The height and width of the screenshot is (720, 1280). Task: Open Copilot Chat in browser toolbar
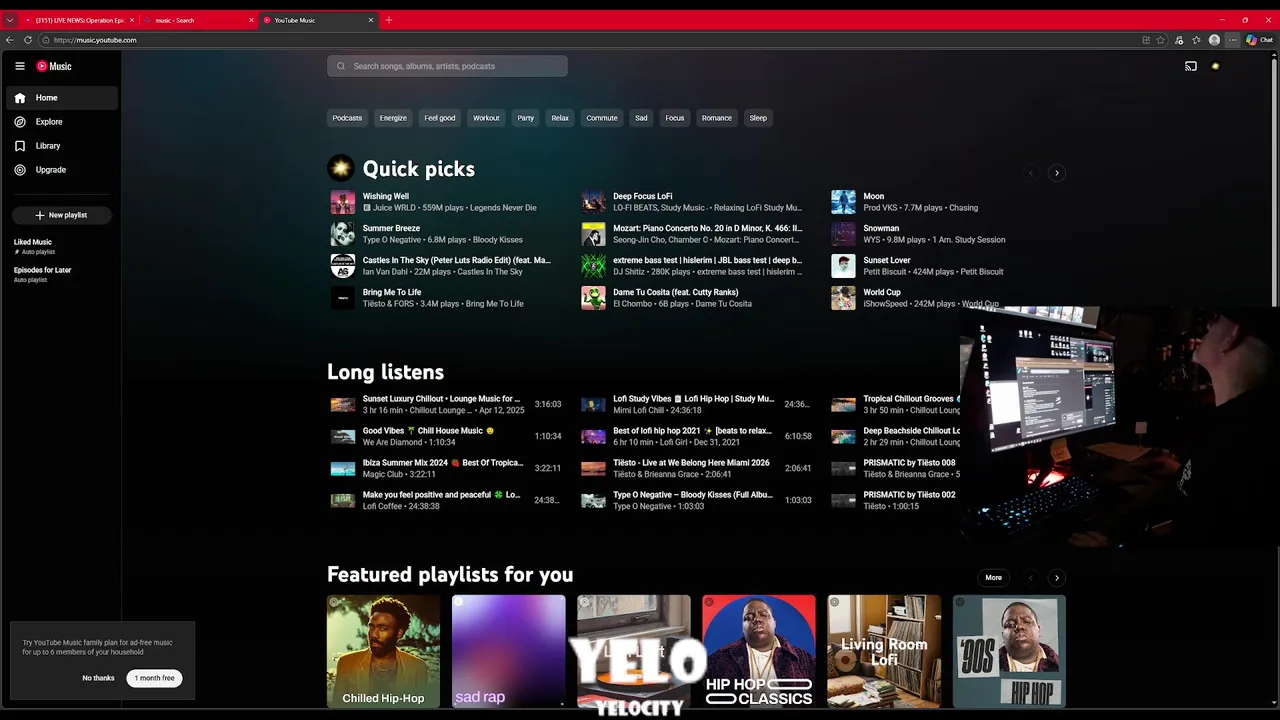(1259, 40)
